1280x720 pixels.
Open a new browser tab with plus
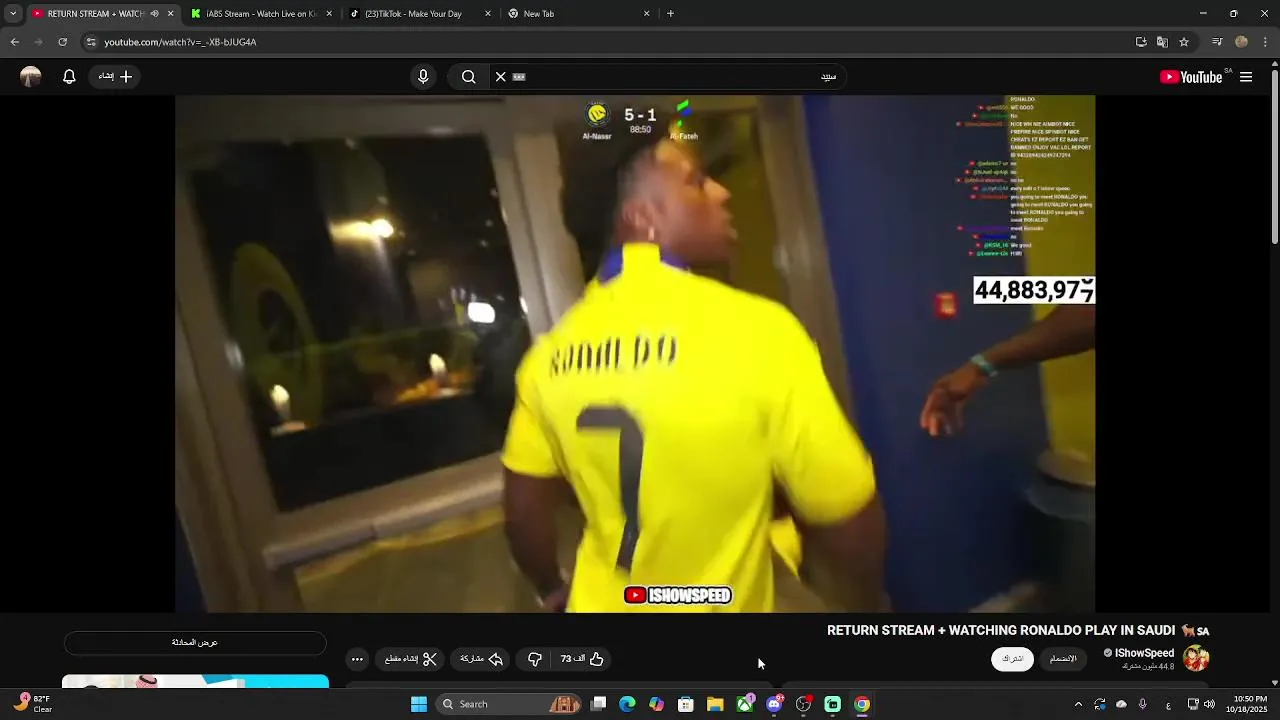[x=670, y=14]
